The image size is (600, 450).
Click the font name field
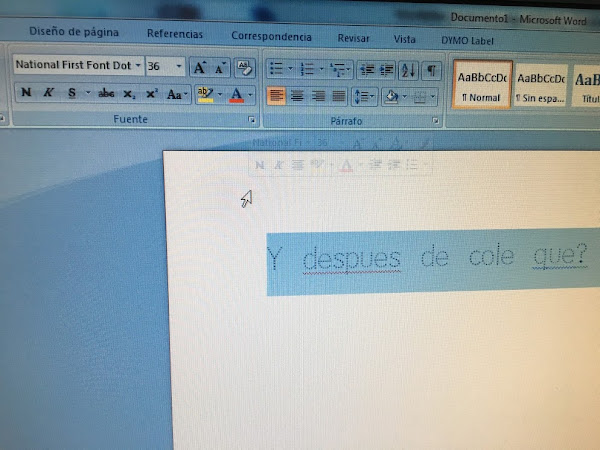tap(73, 65)
